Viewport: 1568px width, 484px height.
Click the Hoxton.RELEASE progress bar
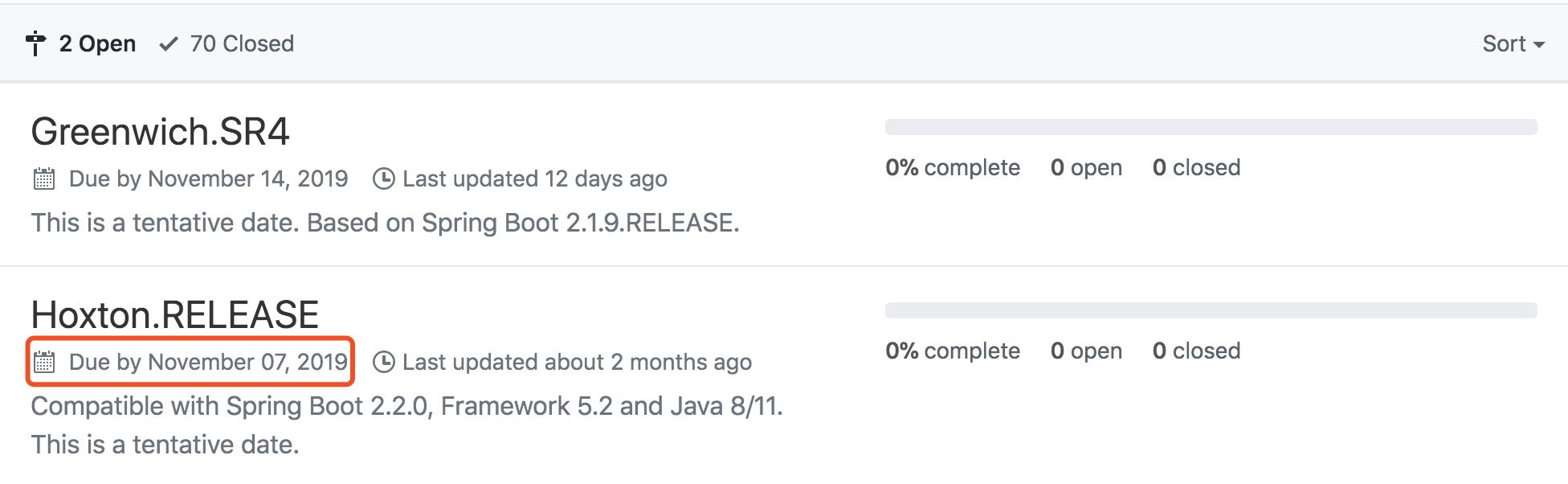pyautogui.click(x=1211, y=310)
